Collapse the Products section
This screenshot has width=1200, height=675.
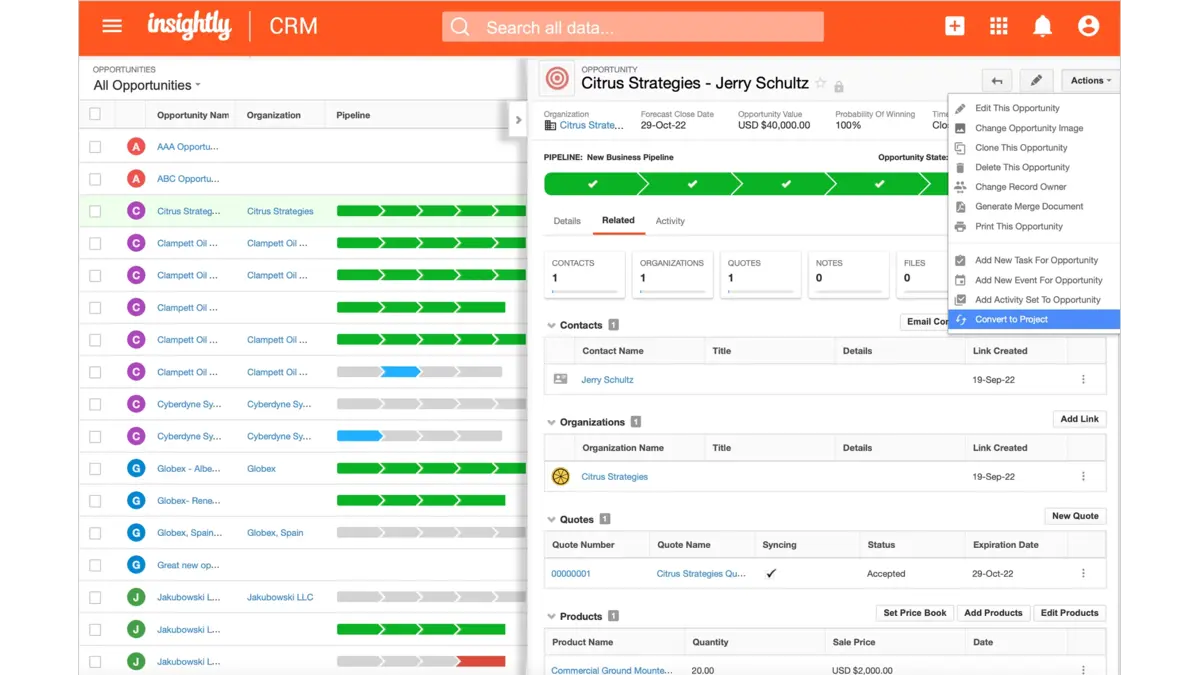(x=551, y=617)
